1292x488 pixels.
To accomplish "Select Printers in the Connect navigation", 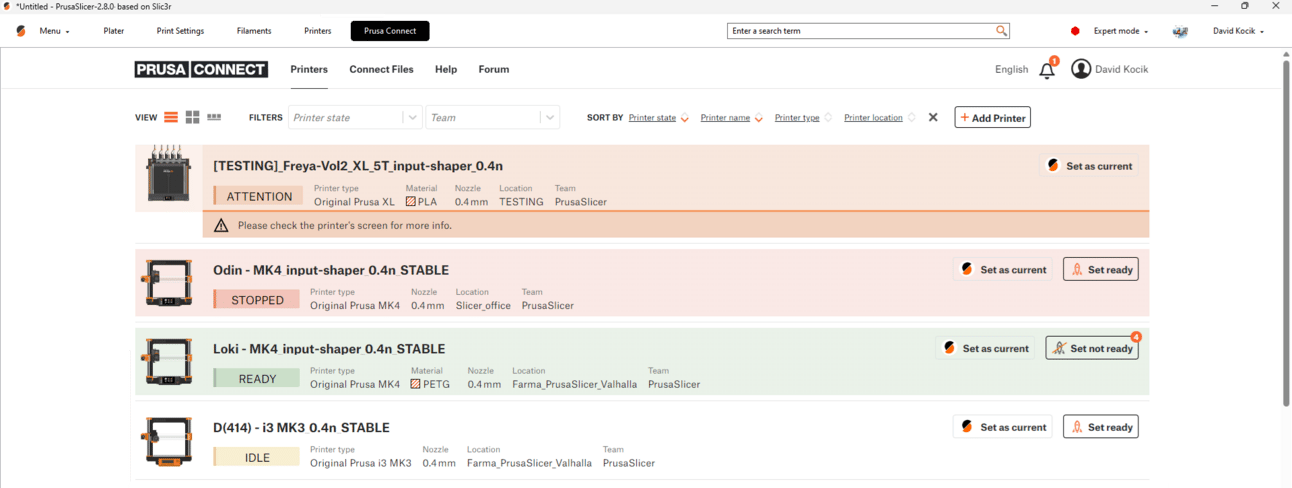I will 309,69.
